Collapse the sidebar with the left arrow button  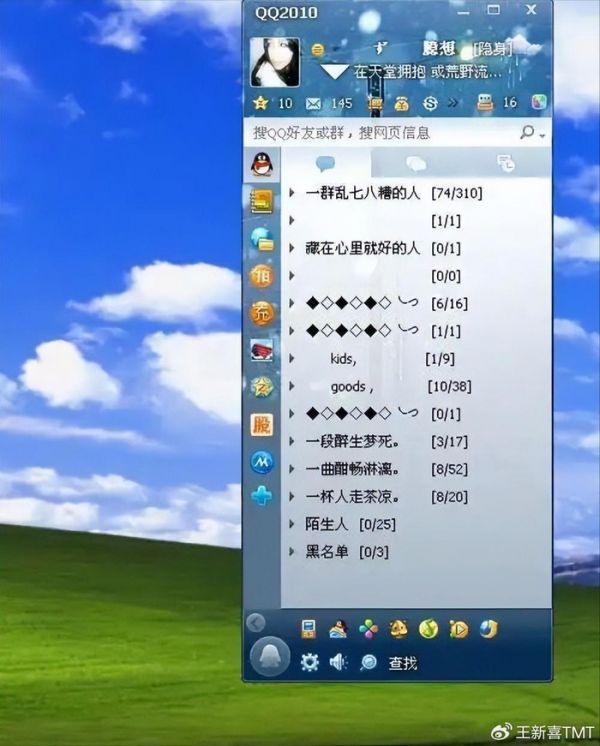click(255, 623)
